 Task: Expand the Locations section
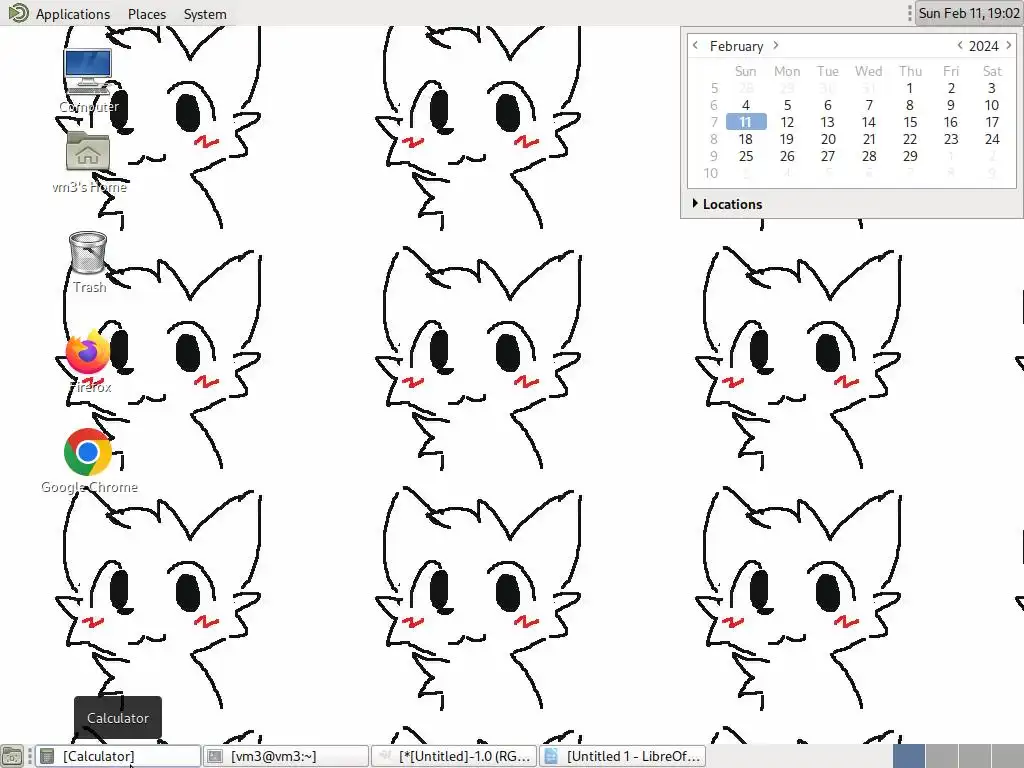(727, 204)
